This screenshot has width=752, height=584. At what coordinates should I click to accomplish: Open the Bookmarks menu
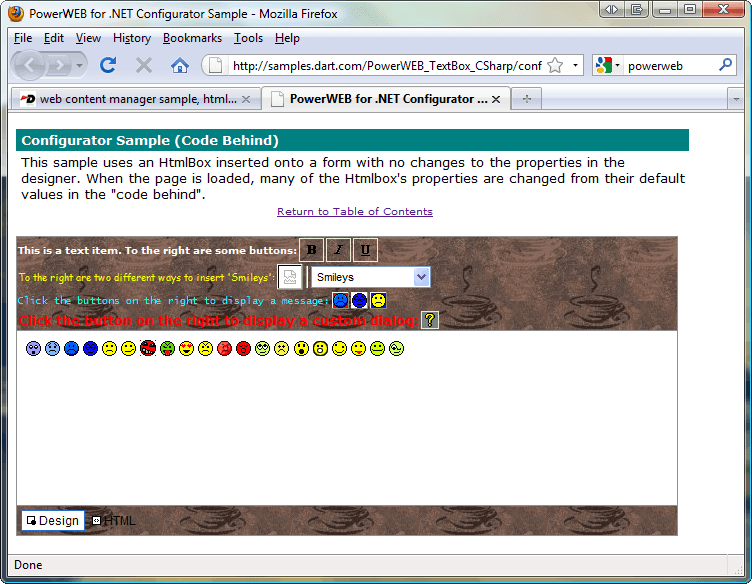[x=192, y=38]
